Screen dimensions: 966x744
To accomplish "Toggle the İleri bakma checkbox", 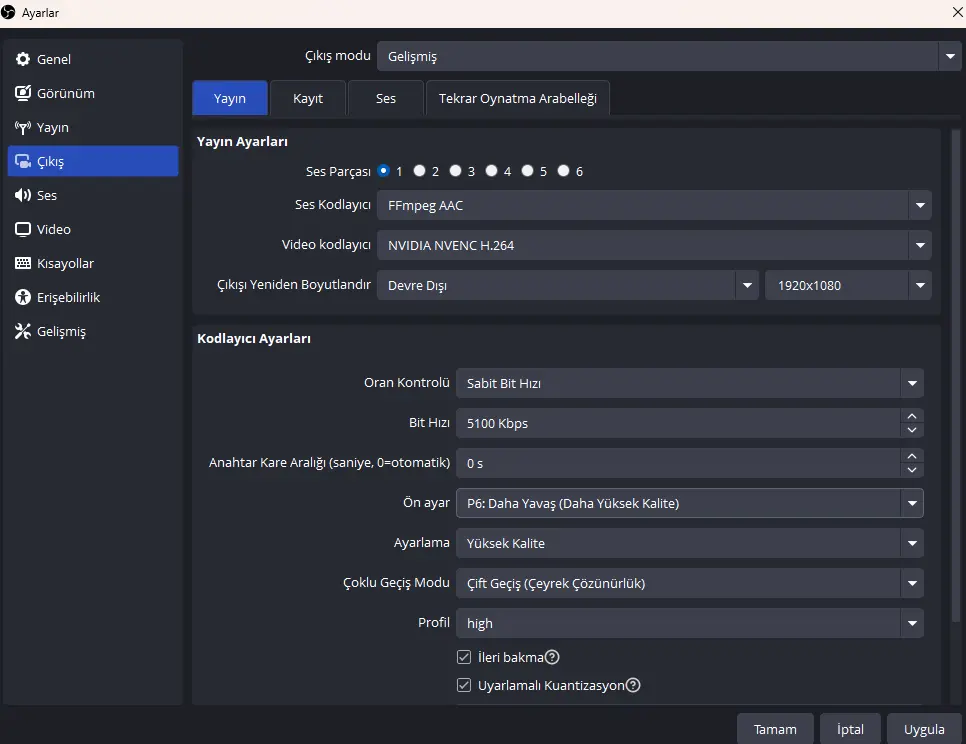I will (464, 657).
